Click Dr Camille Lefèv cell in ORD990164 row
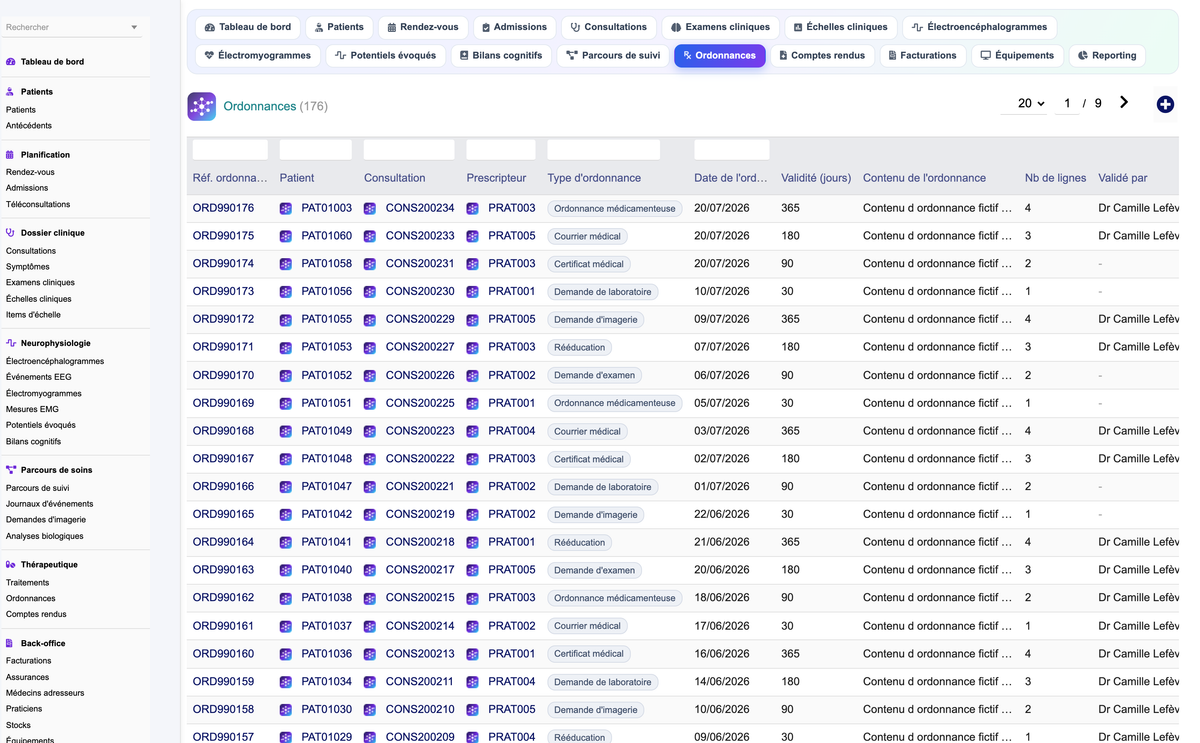Image resolution: width=1200 pixels, height=743 pixels. (1138, 542)
